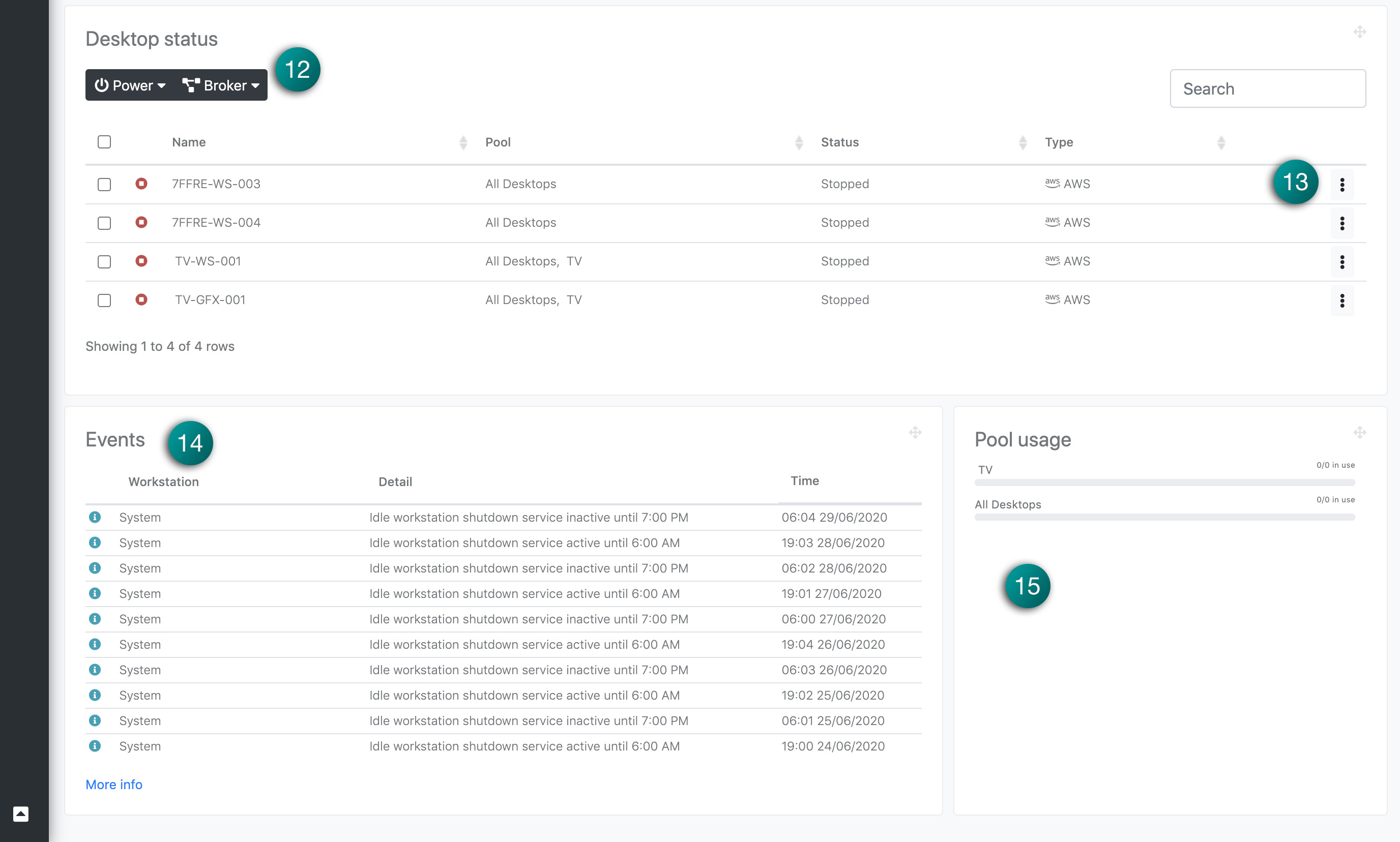Click move handle on Desktop status panel
The image size is (1400, 842).
pos(1359,32)
